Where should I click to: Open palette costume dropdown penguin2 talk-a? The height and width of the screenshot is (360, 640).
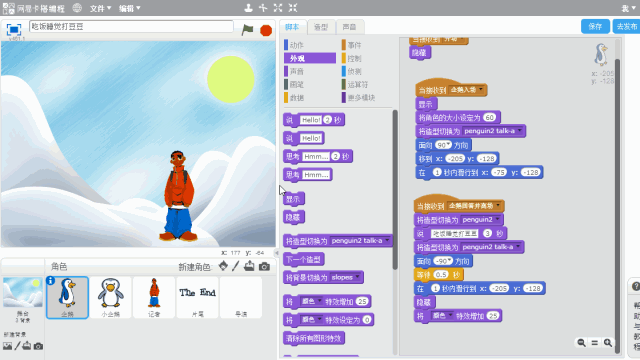360,240
